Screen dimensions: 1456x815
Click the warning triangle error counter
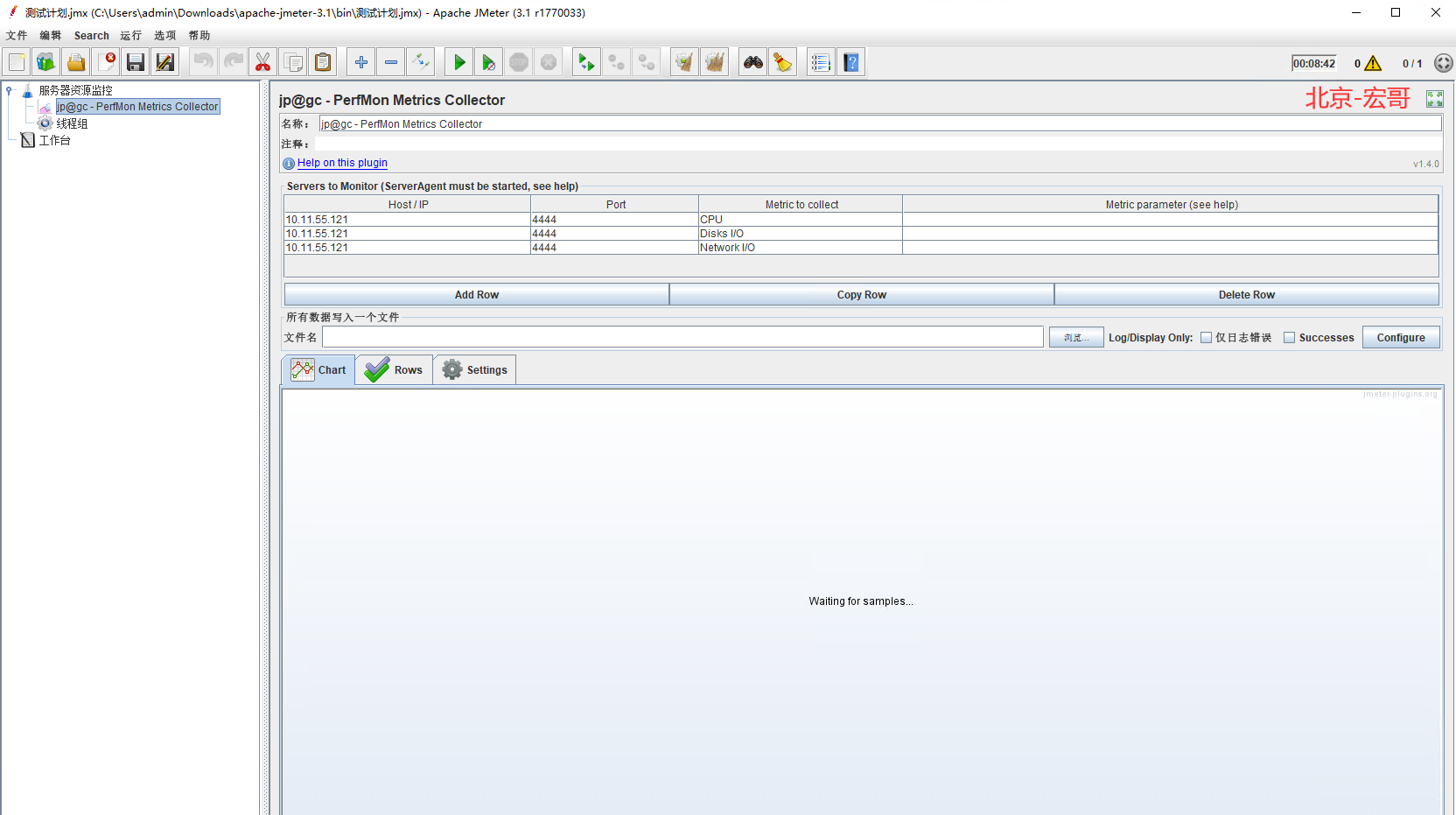click(1373, 63)
